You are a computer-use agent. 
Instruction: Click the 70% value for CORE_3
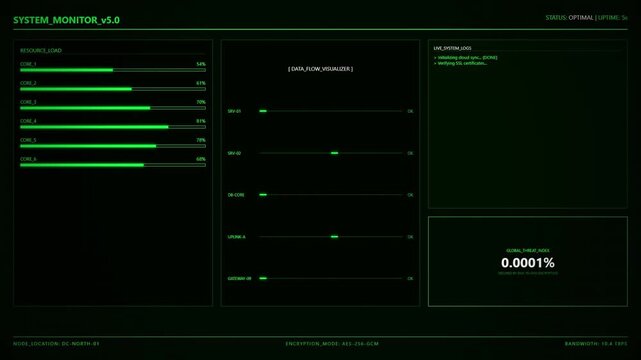click(201, 102)
